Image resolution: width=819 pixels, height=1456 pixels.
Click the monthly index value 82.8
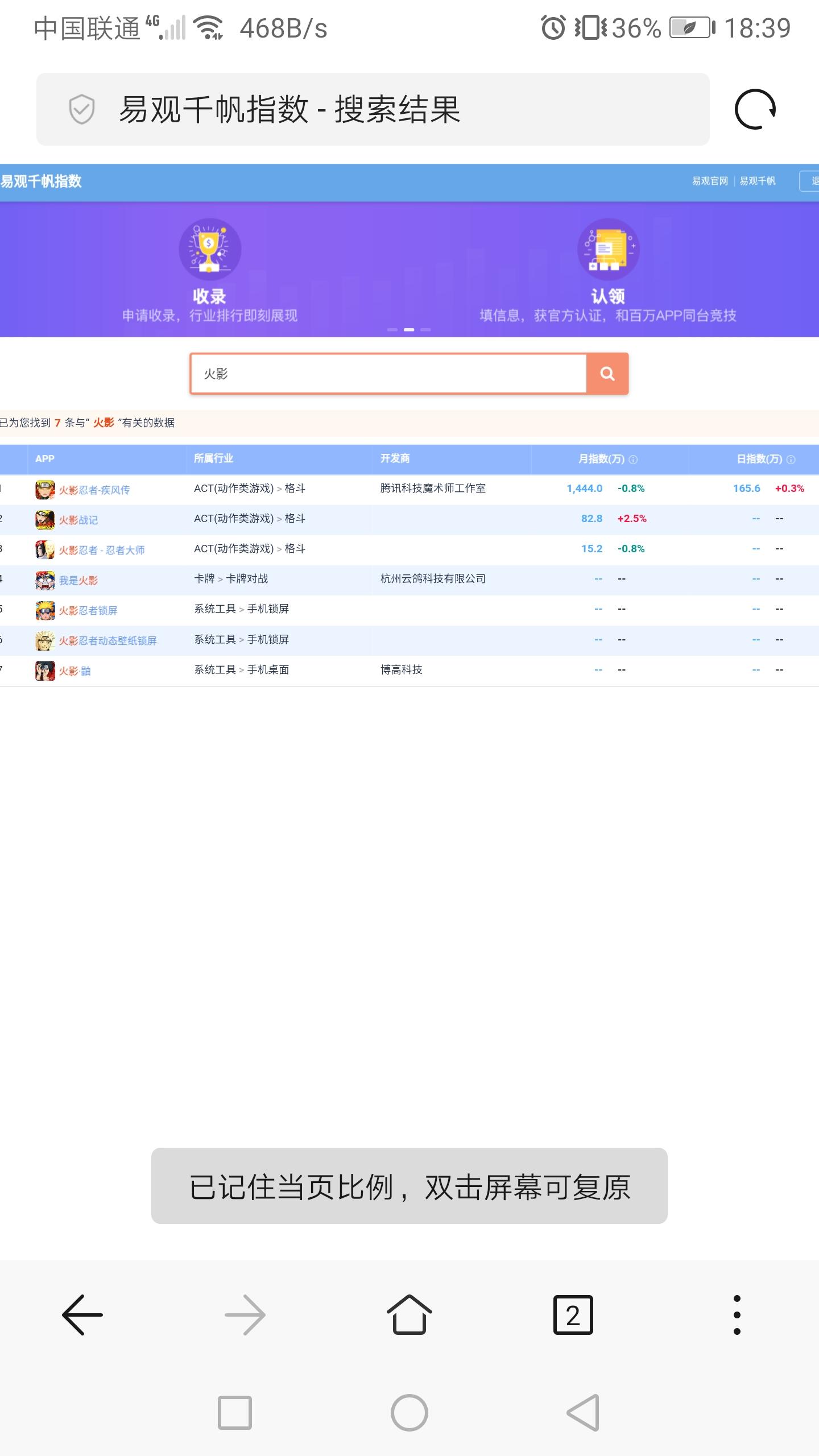[591, 519]
